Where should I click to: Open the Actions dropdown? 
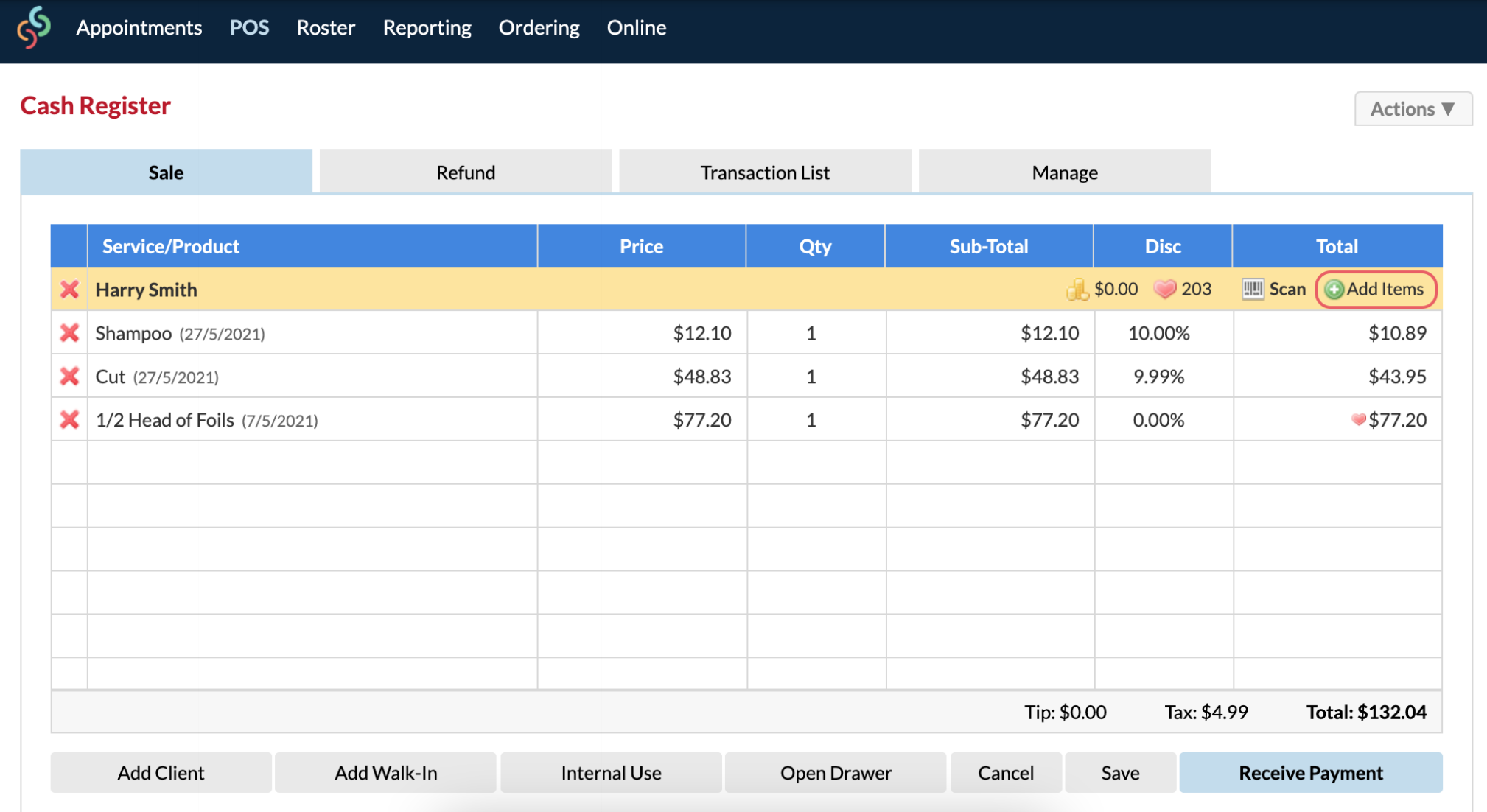click(1413, 108)
